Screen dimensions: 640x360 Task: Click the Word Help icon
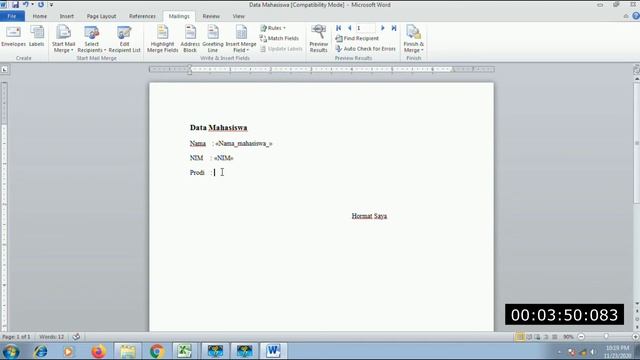tap(636, 16)
